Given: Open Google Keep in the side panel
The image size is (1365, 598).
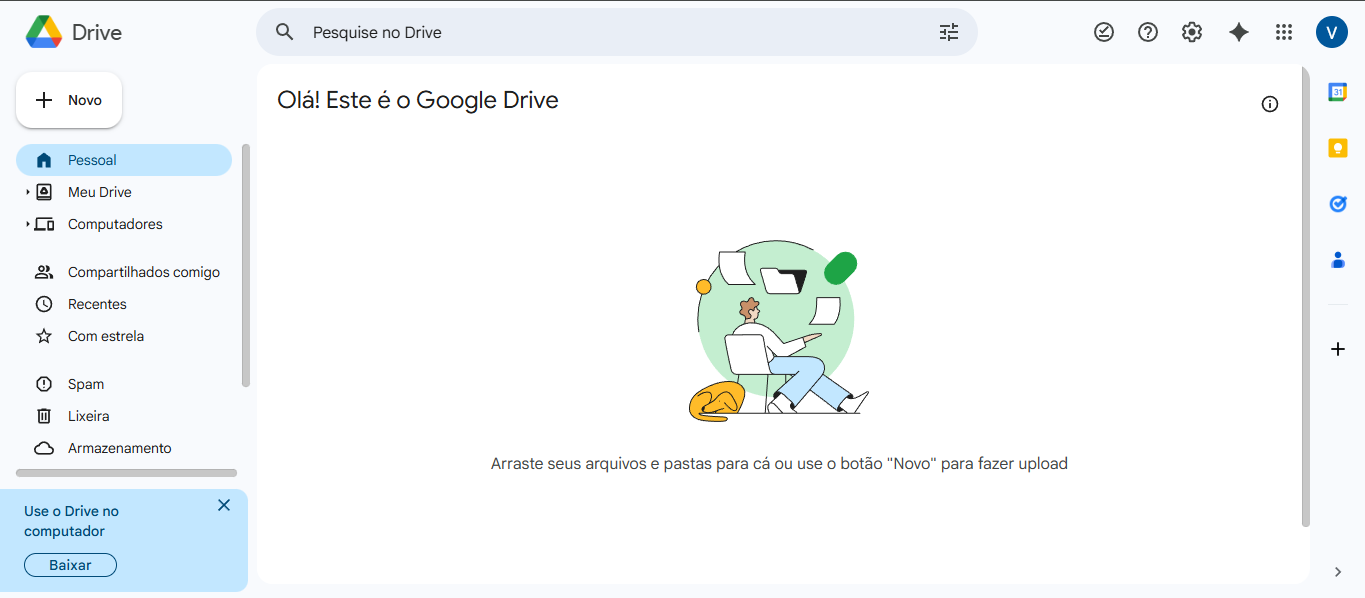Looking at the screenshot, I should tap(1338, 148).
